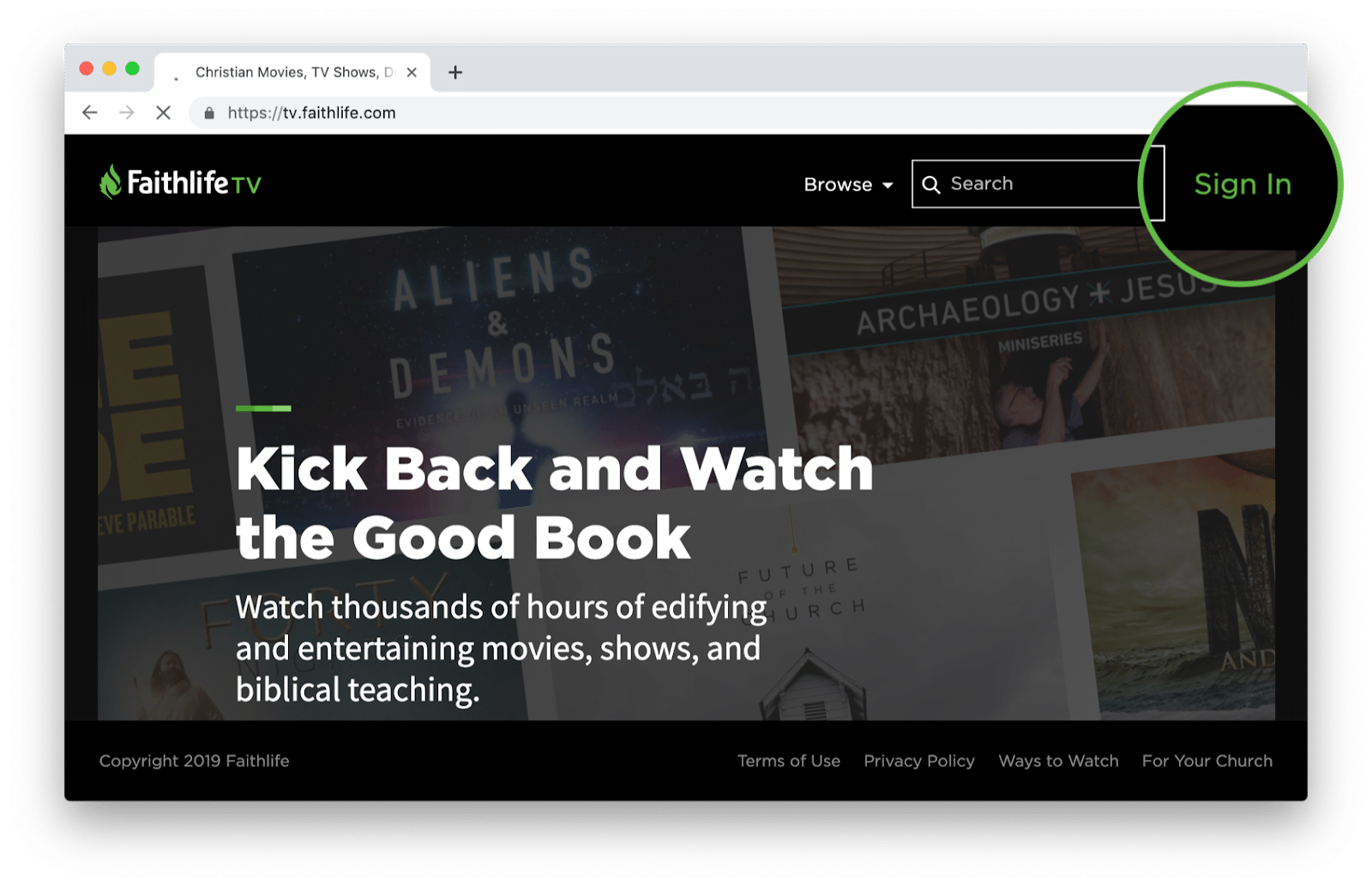Stop page loading with the X button
The width and height of the screenshot is (1372, 886).
coord(163,112)
